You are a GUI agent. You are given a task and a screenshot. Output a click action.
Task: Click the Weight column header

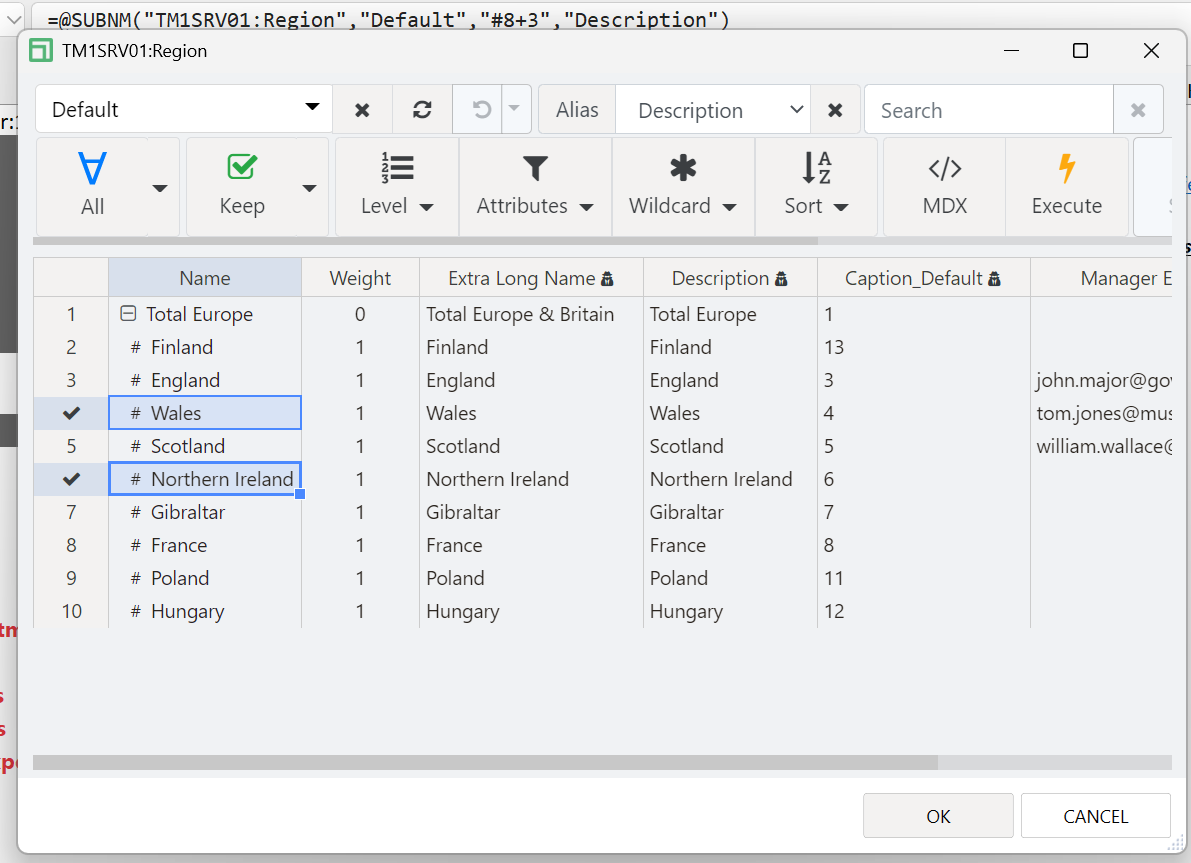point(360,278)
